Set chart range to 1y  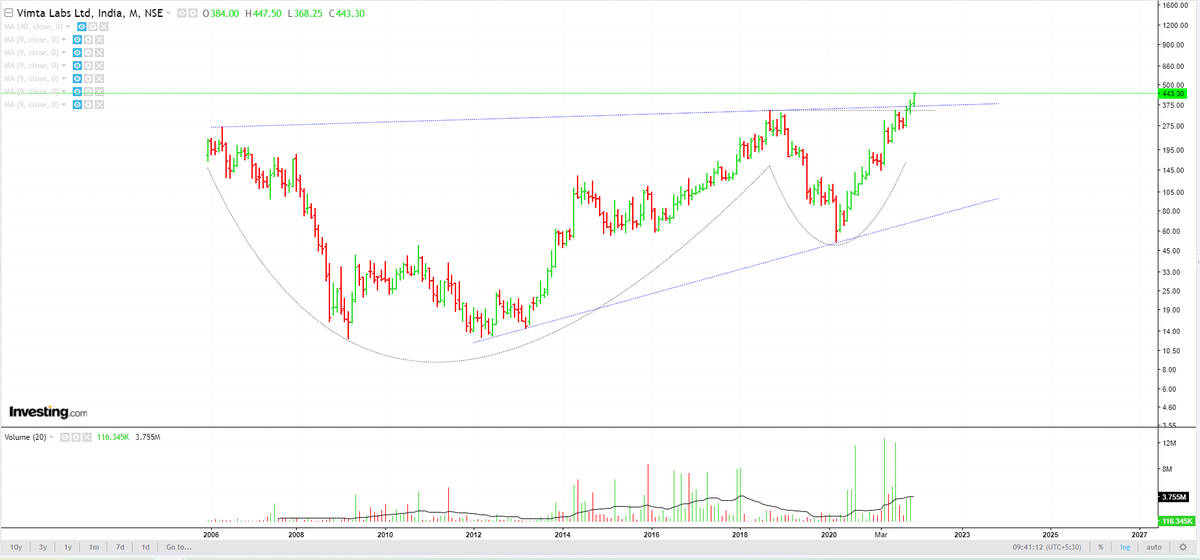coord(68,547)
